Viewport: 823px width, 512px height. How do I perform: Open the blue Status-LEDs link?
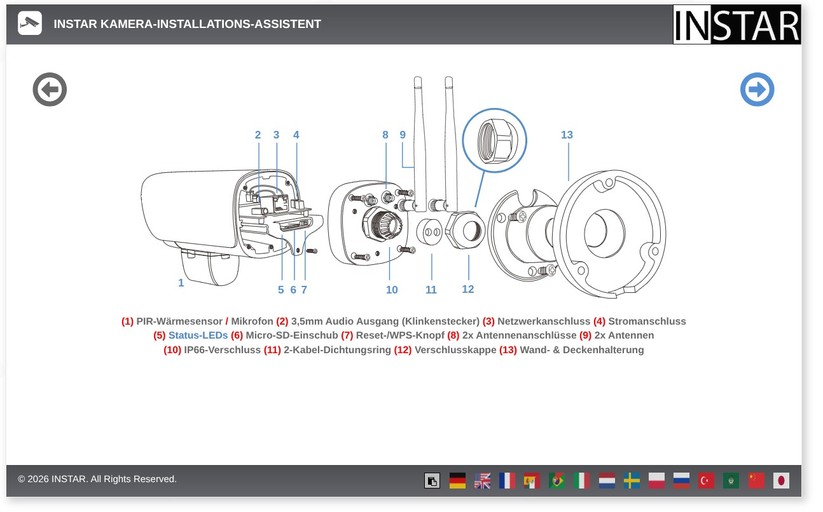click(x=198, y=335)
